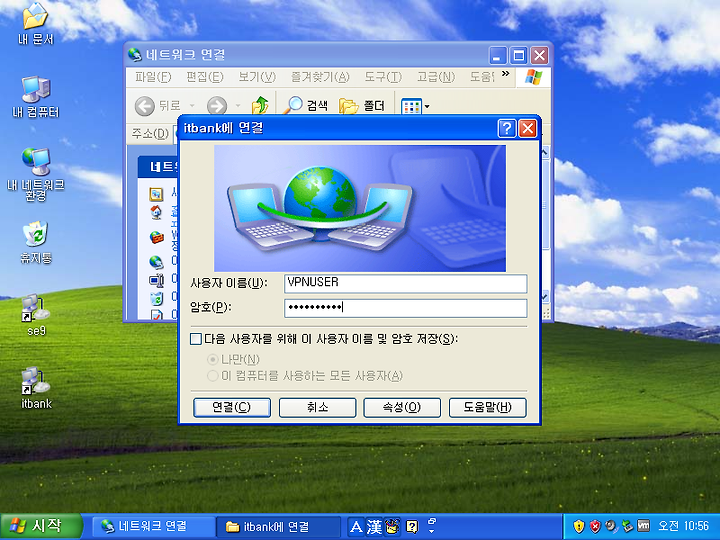Show hidden menu items via chevron
Viewport: 720px width, 540px height.
click(x=506, y=73)
